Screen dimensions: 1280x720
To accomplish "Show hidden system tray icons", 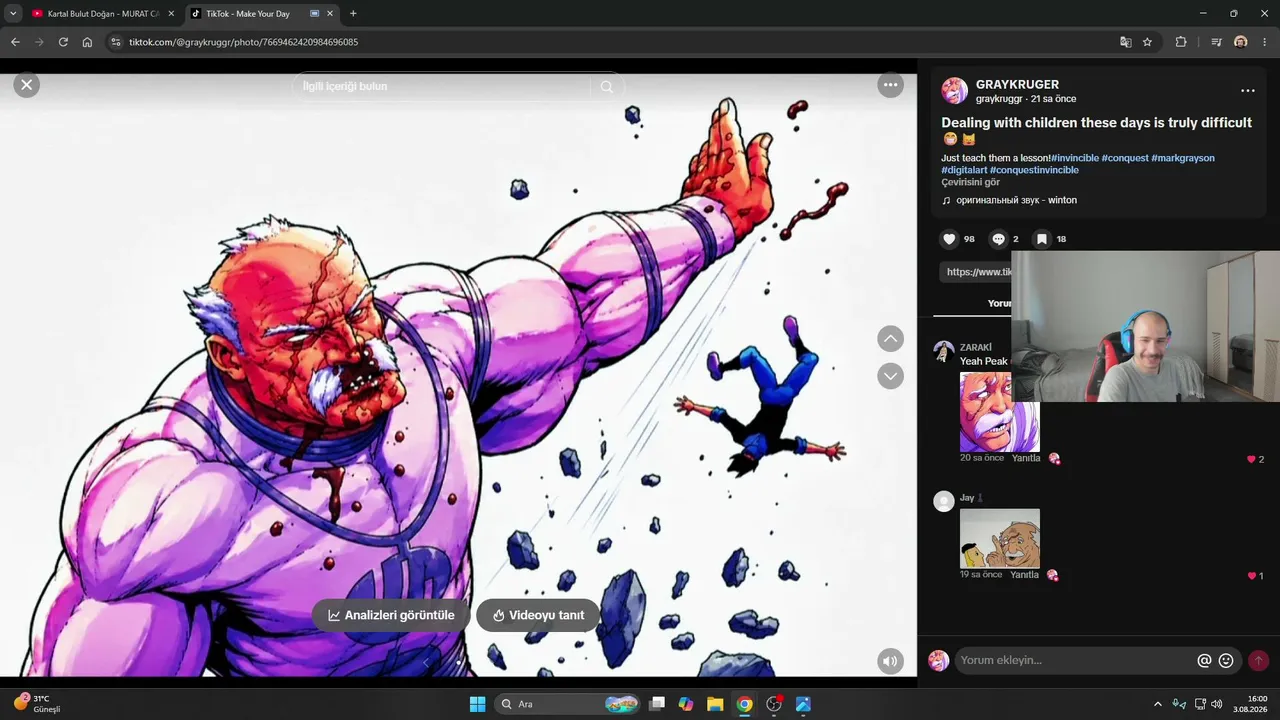I will point(1158,704).
